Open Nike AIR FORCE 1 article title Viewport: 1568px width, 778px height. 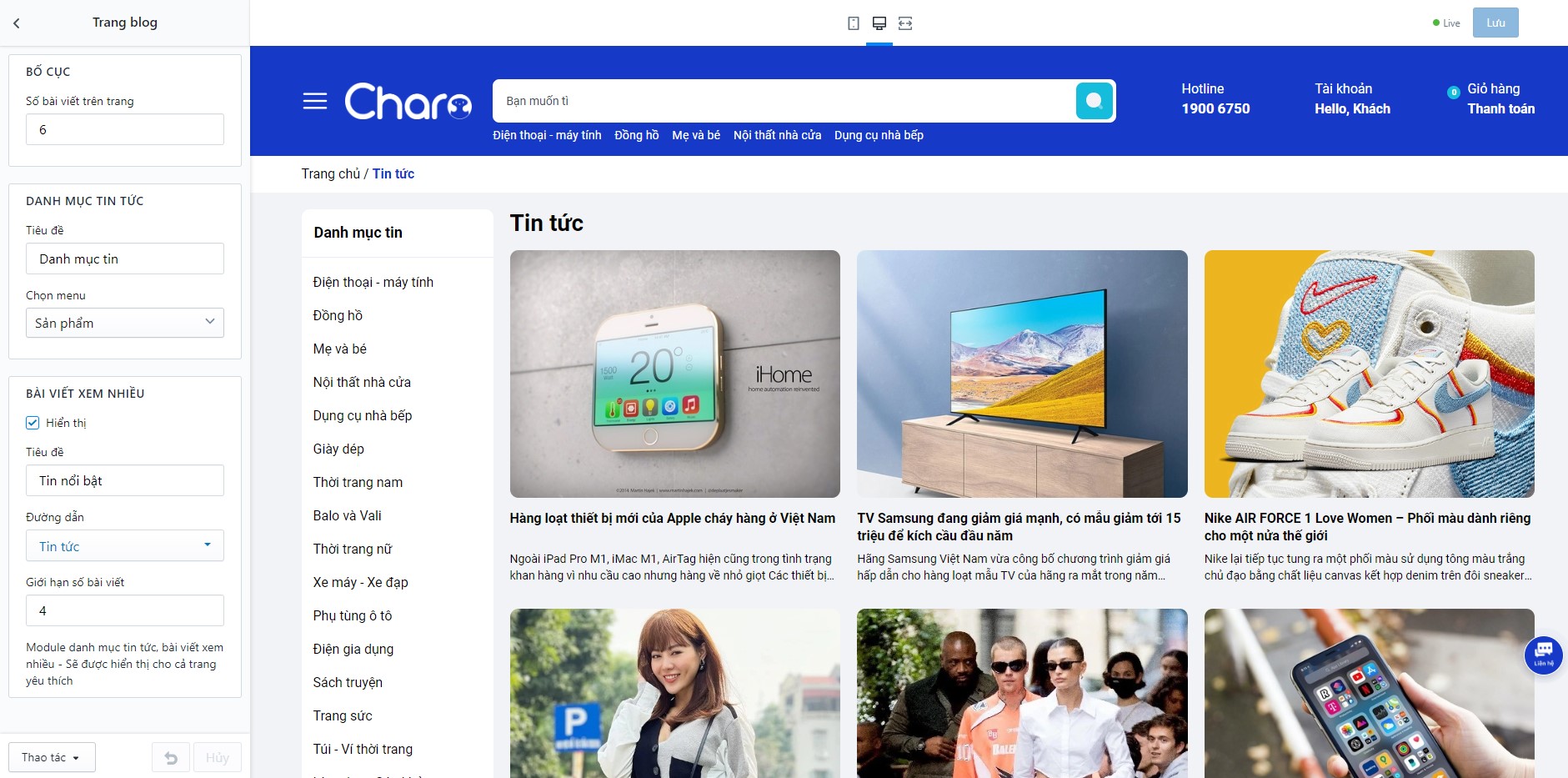pos(1367,527)
